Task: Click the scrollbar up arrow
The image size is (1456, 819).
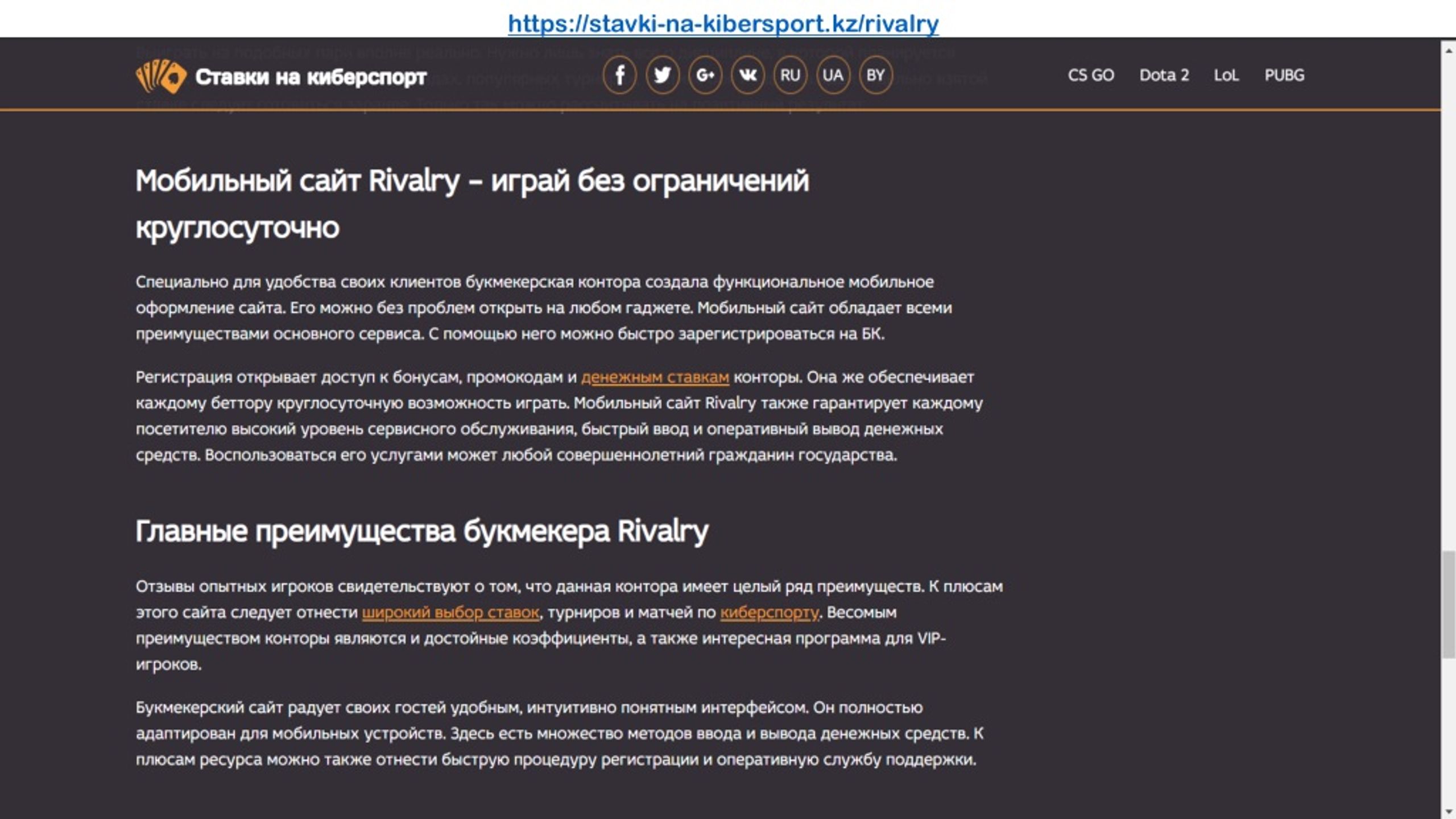Action: click(x=1449, y=51)
